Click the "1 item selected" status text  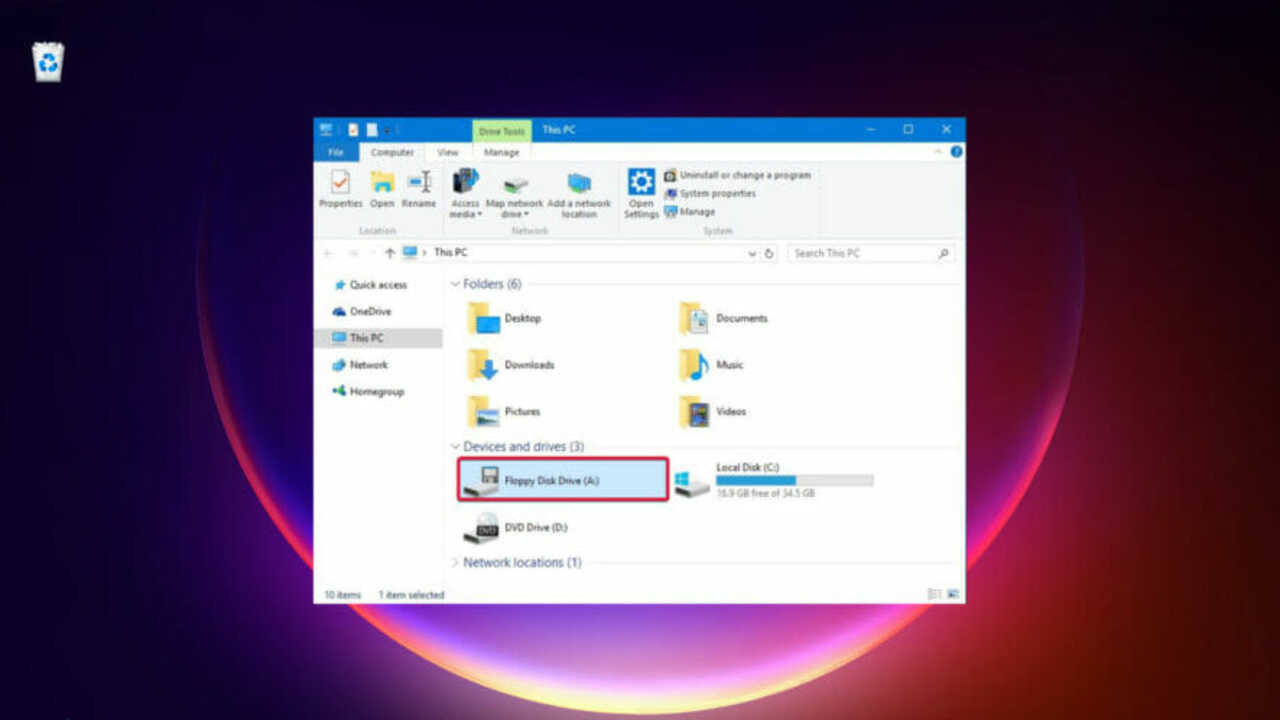click(411, 595)
